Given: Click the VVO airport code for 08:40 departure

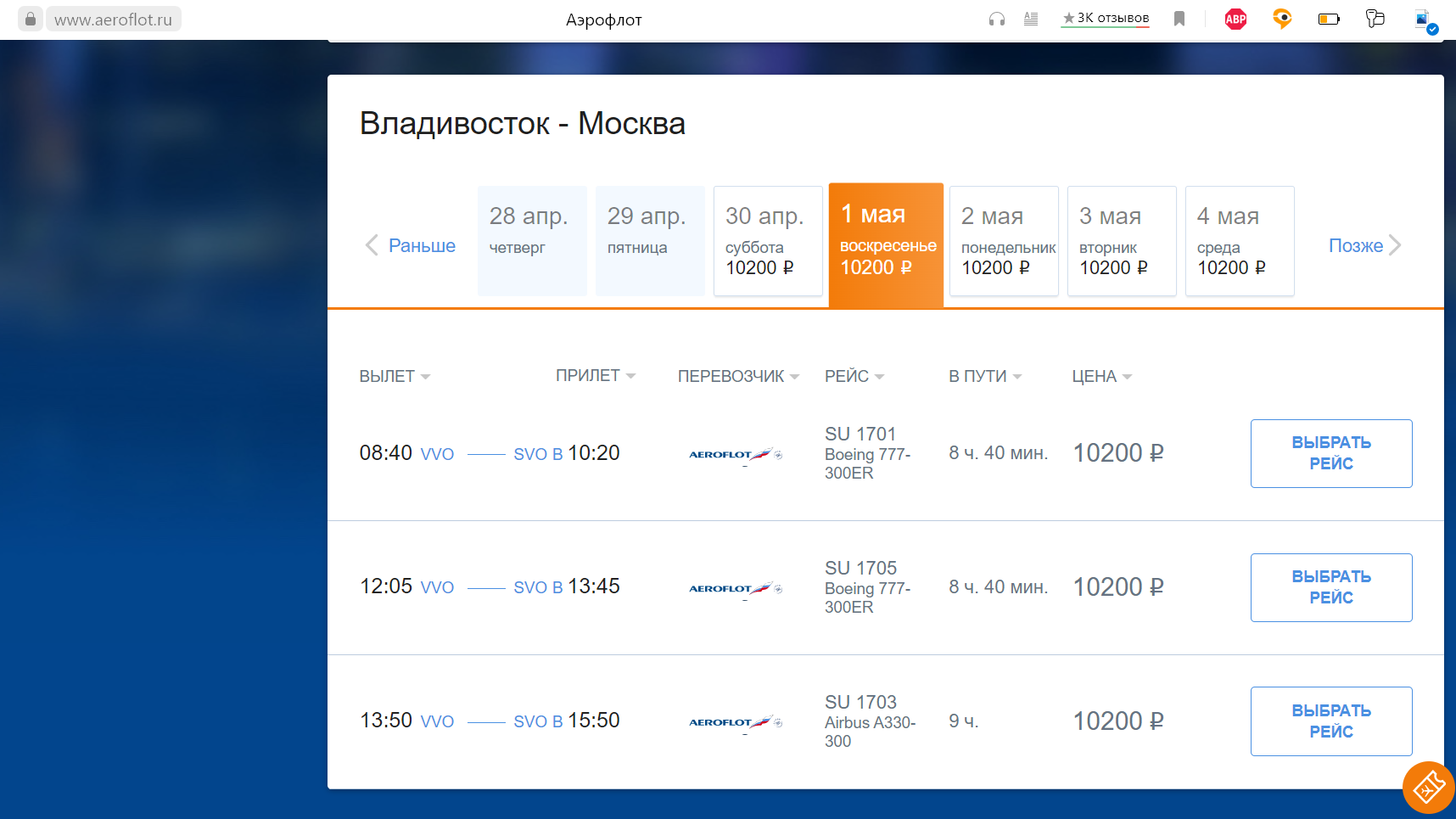Looking at the screenshot, I should click(437, 454).
